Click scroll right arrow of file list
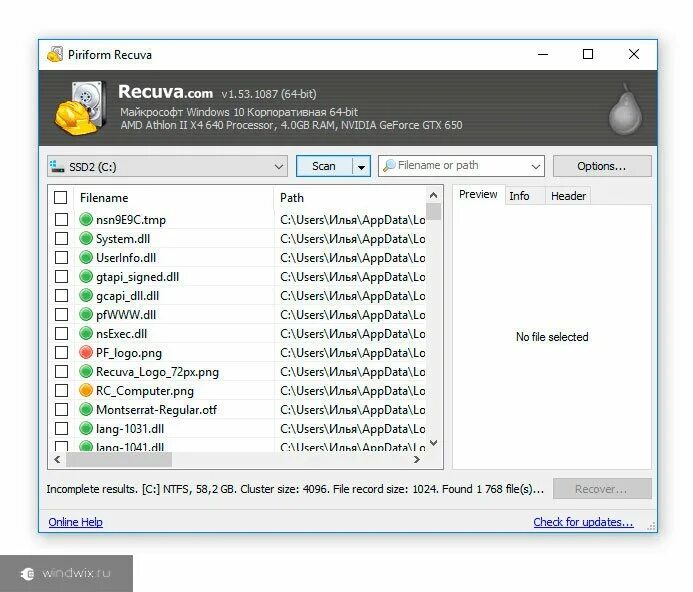The image size is (693, 592). click(417, 460)
